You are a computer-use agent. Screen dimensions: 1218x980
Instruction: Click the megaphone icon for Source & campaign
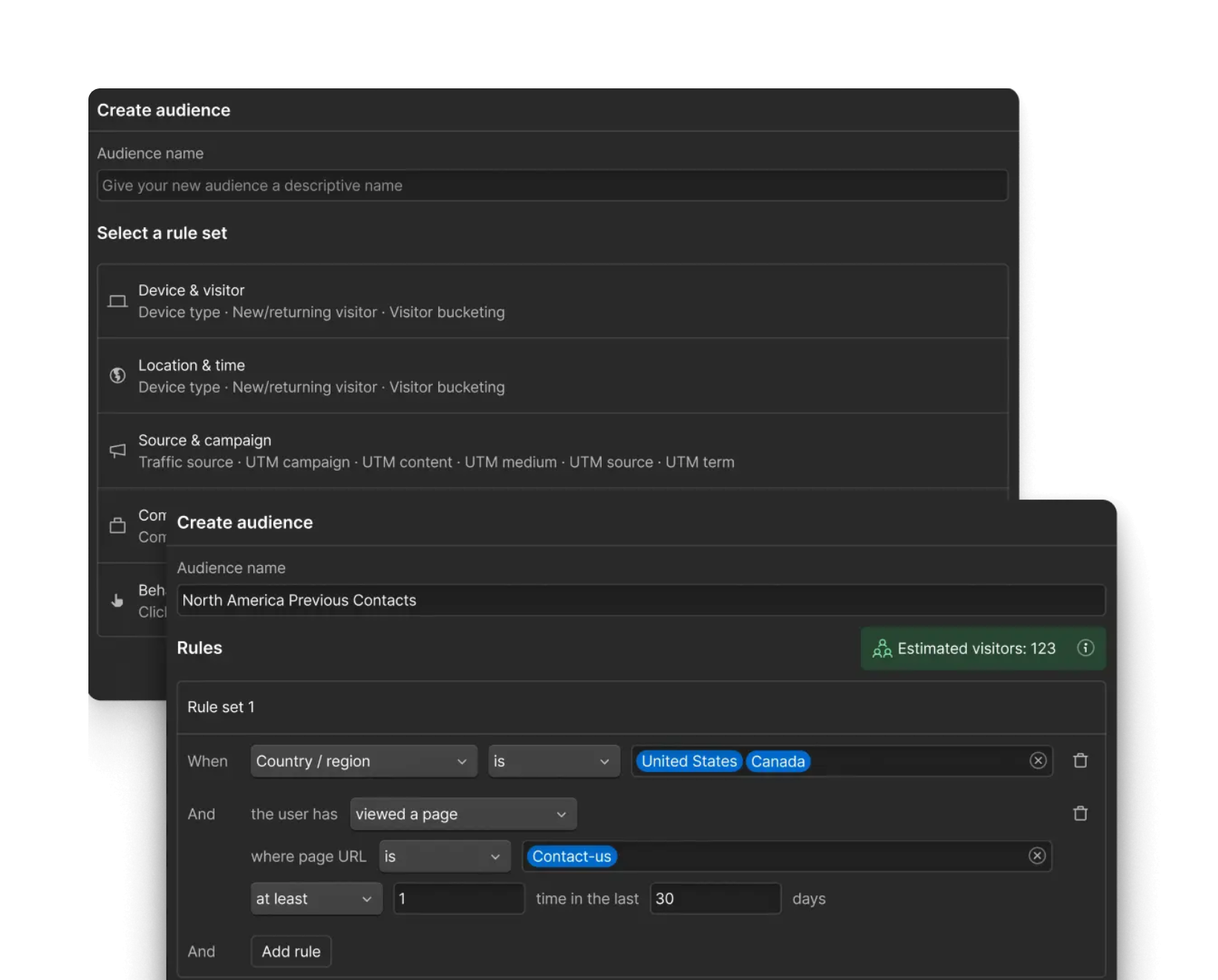coord(117,451)
